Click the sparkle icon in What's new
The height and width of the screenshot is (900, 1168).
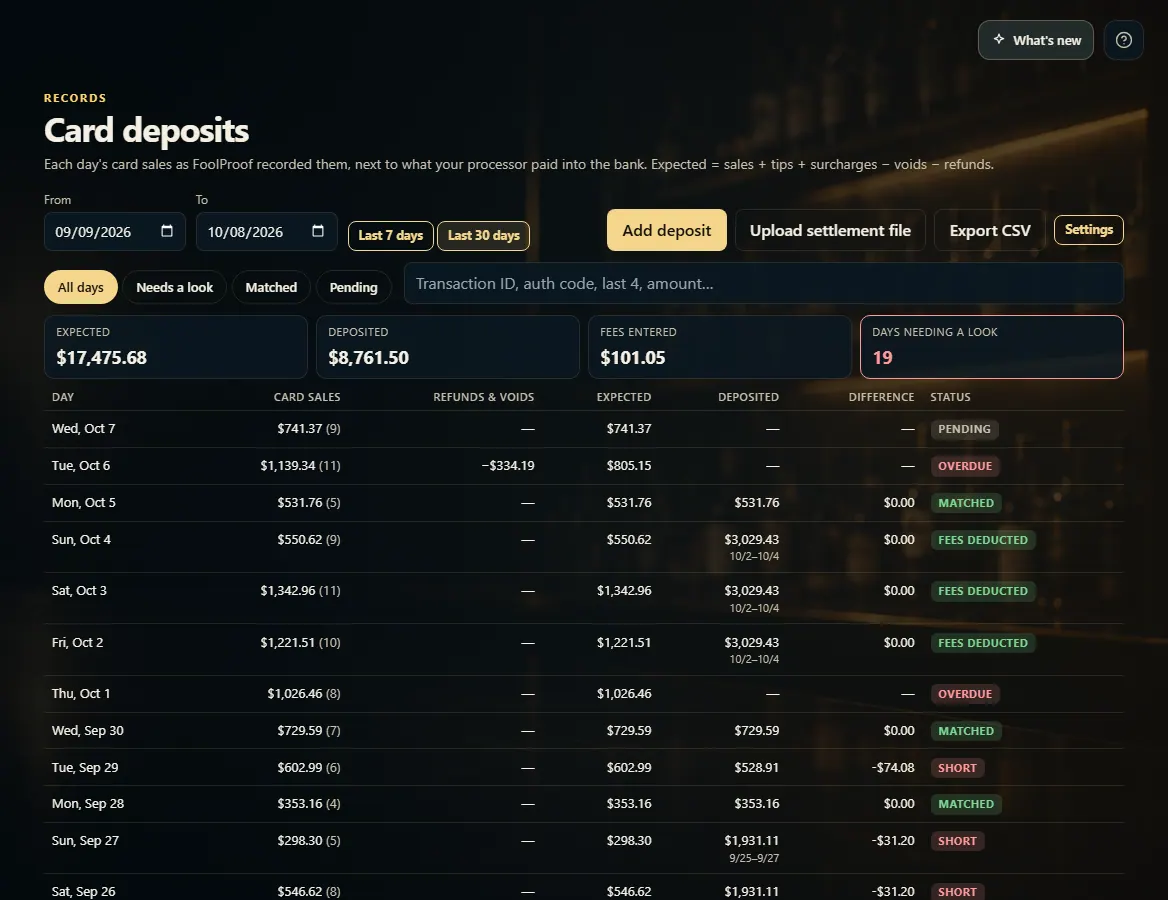pyautogui.click(x=998, y=39)
